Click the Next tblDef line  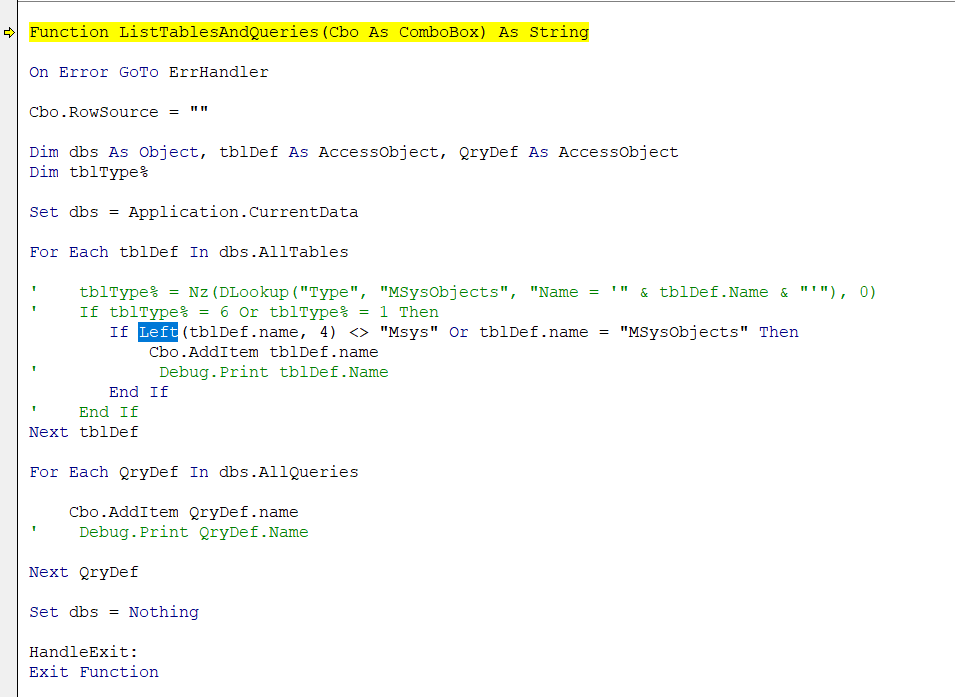pos(83,432)
